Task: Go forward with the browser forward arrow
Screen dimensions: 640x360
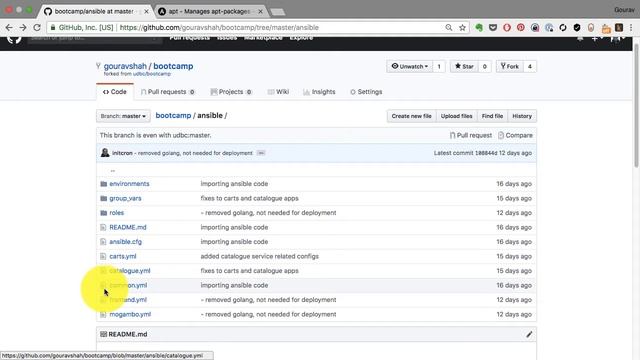Action: point(23,28)
